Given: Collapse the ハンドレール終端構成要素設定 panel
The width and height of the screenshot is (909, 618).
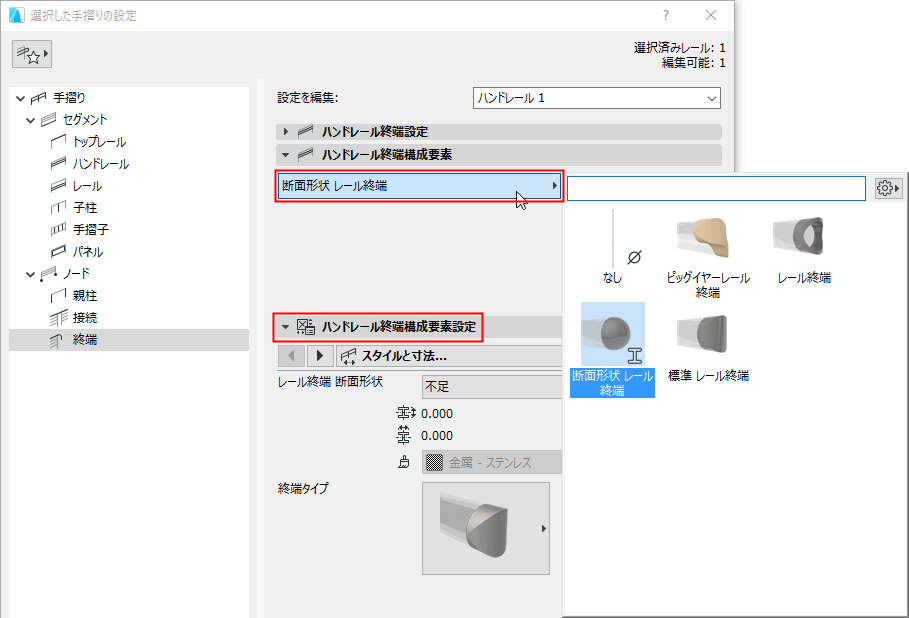Looking at the screenshot, I should 285,327.
